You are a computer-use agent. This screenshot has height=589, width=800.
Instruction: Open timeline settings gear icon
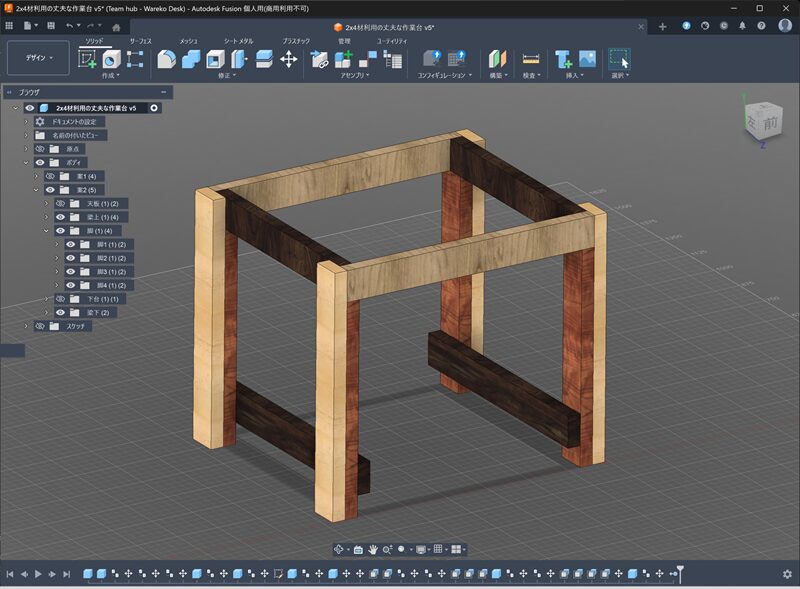787,574
